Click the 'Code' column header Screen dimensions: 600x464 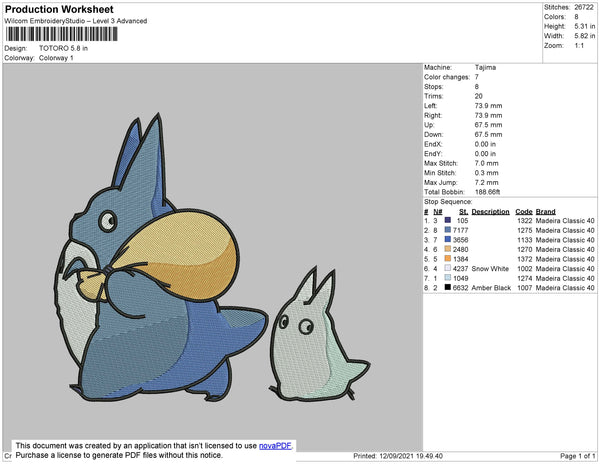tap(523, 212)
